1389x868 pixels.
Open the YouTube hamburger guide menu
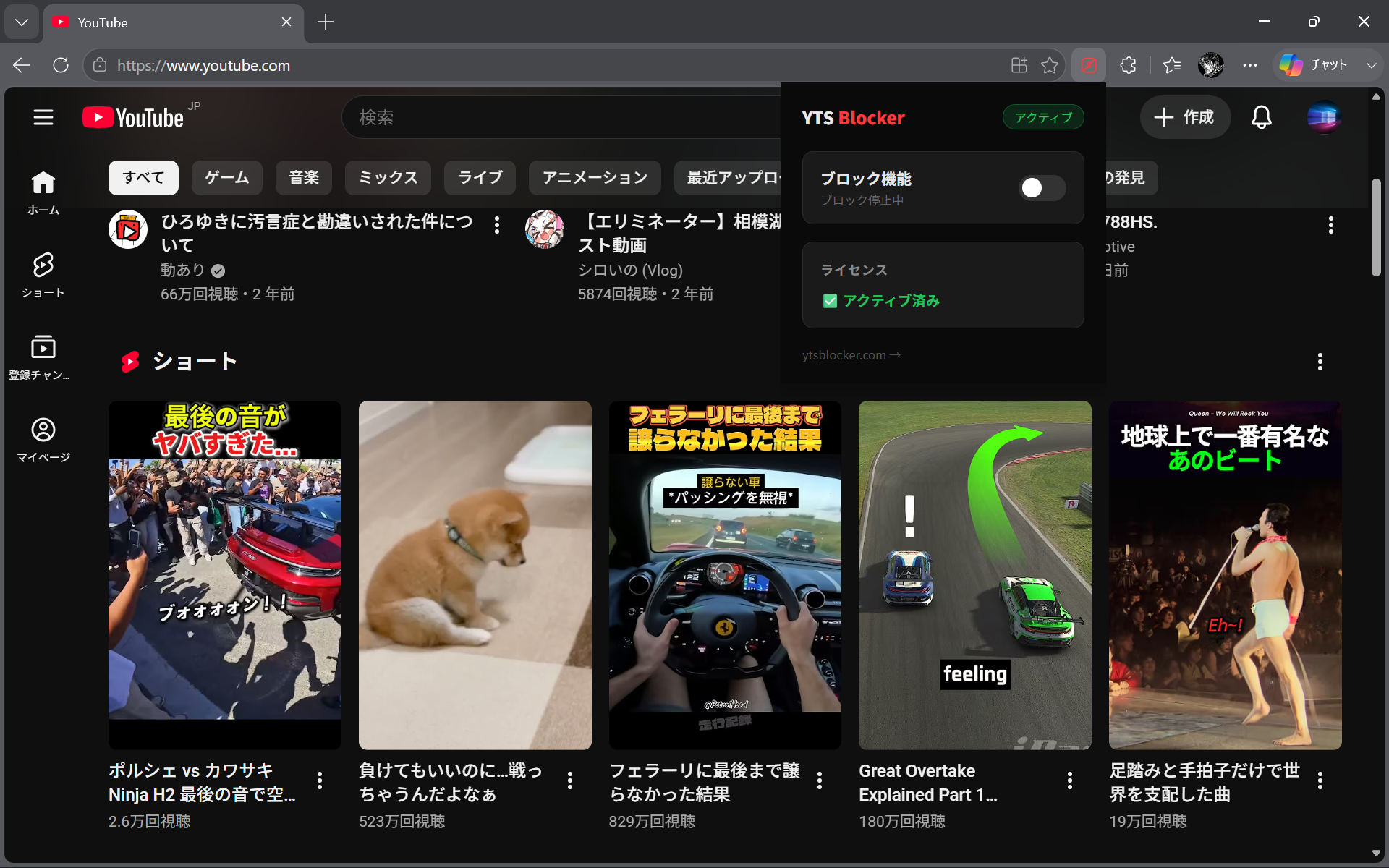coord(43,117)
